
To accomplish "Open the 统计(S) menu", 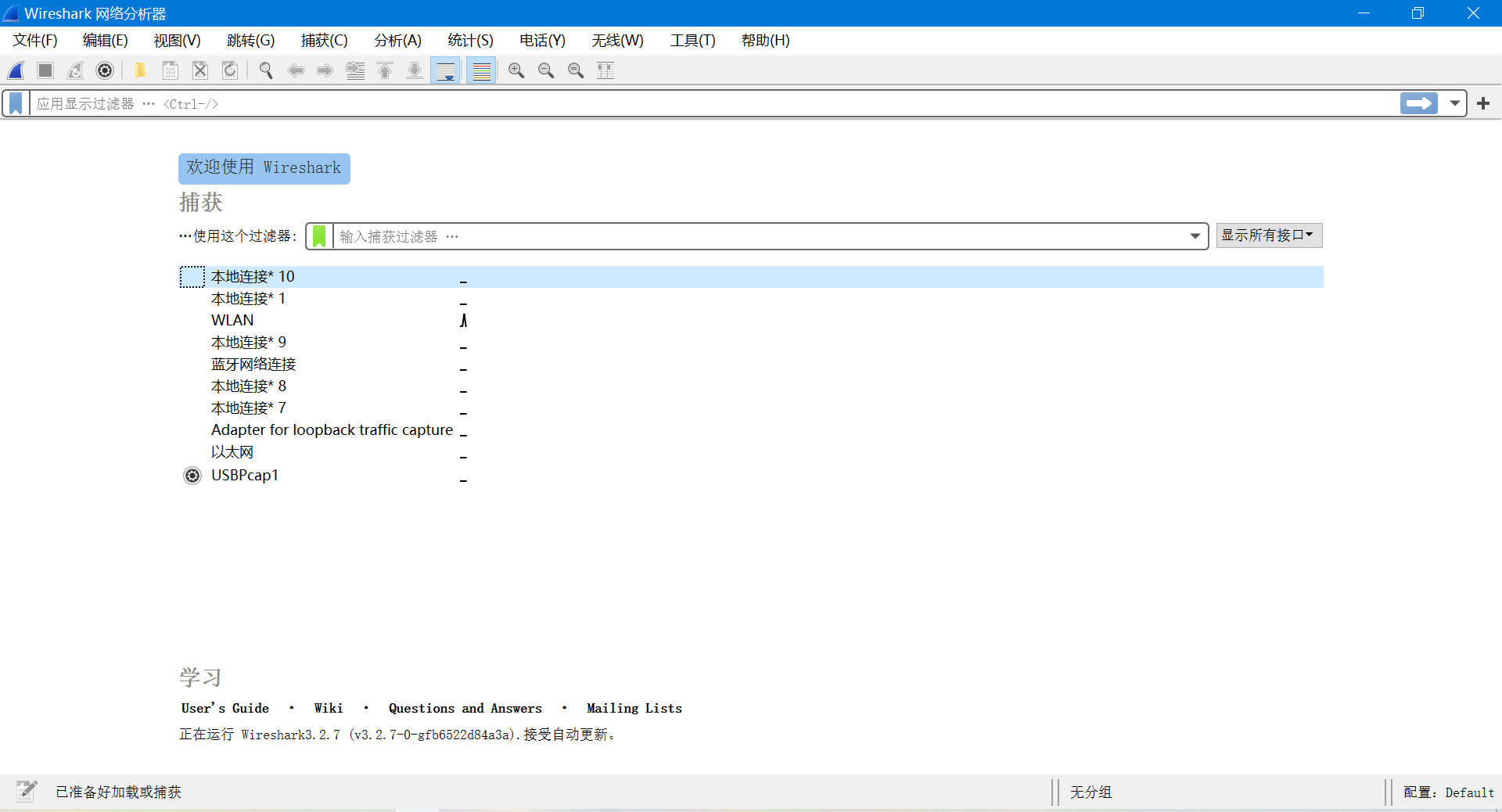I will point(471,41).
